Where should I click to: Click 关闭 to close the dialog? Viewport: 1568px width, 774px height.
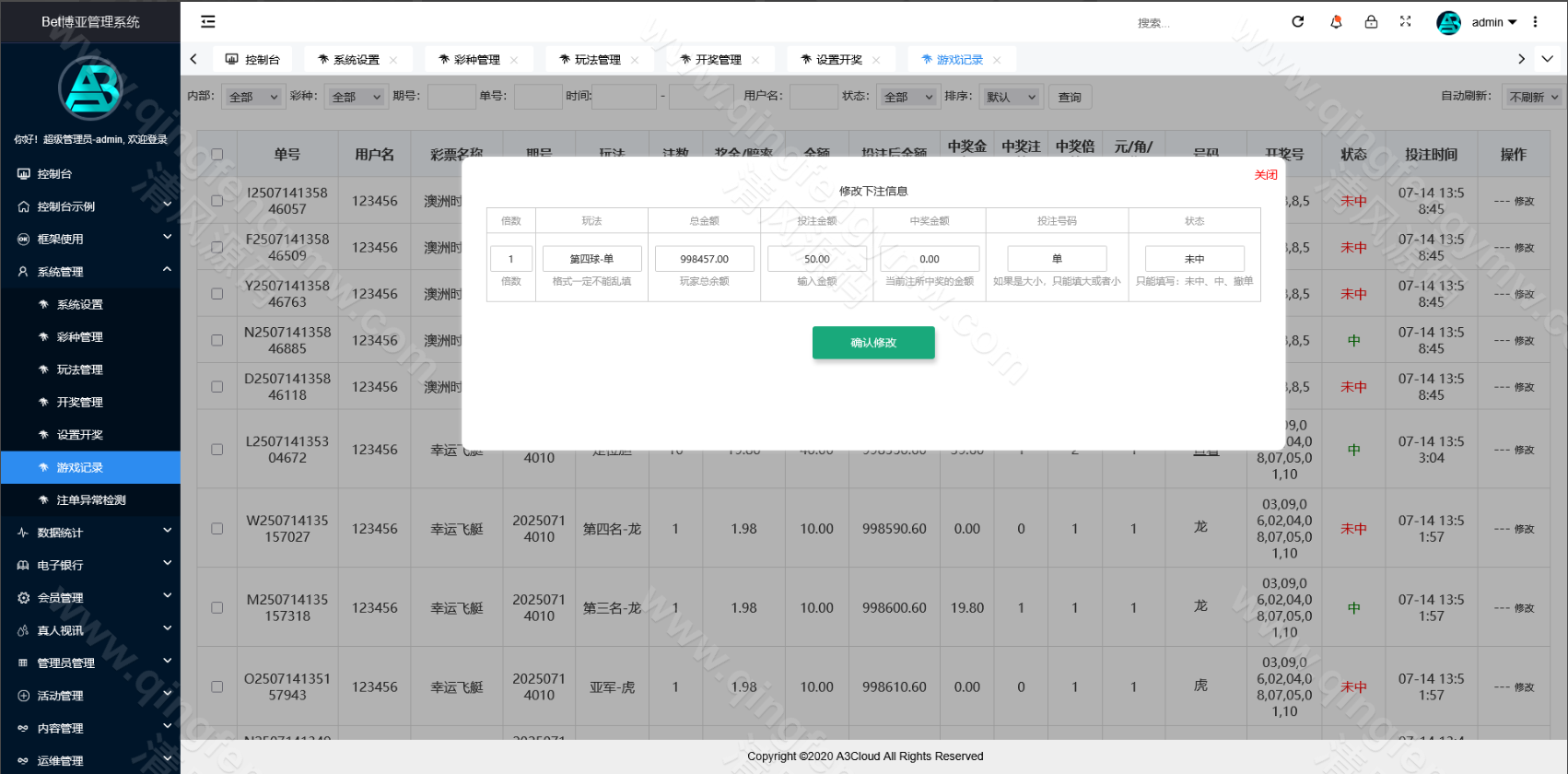tap(1266, 175)
